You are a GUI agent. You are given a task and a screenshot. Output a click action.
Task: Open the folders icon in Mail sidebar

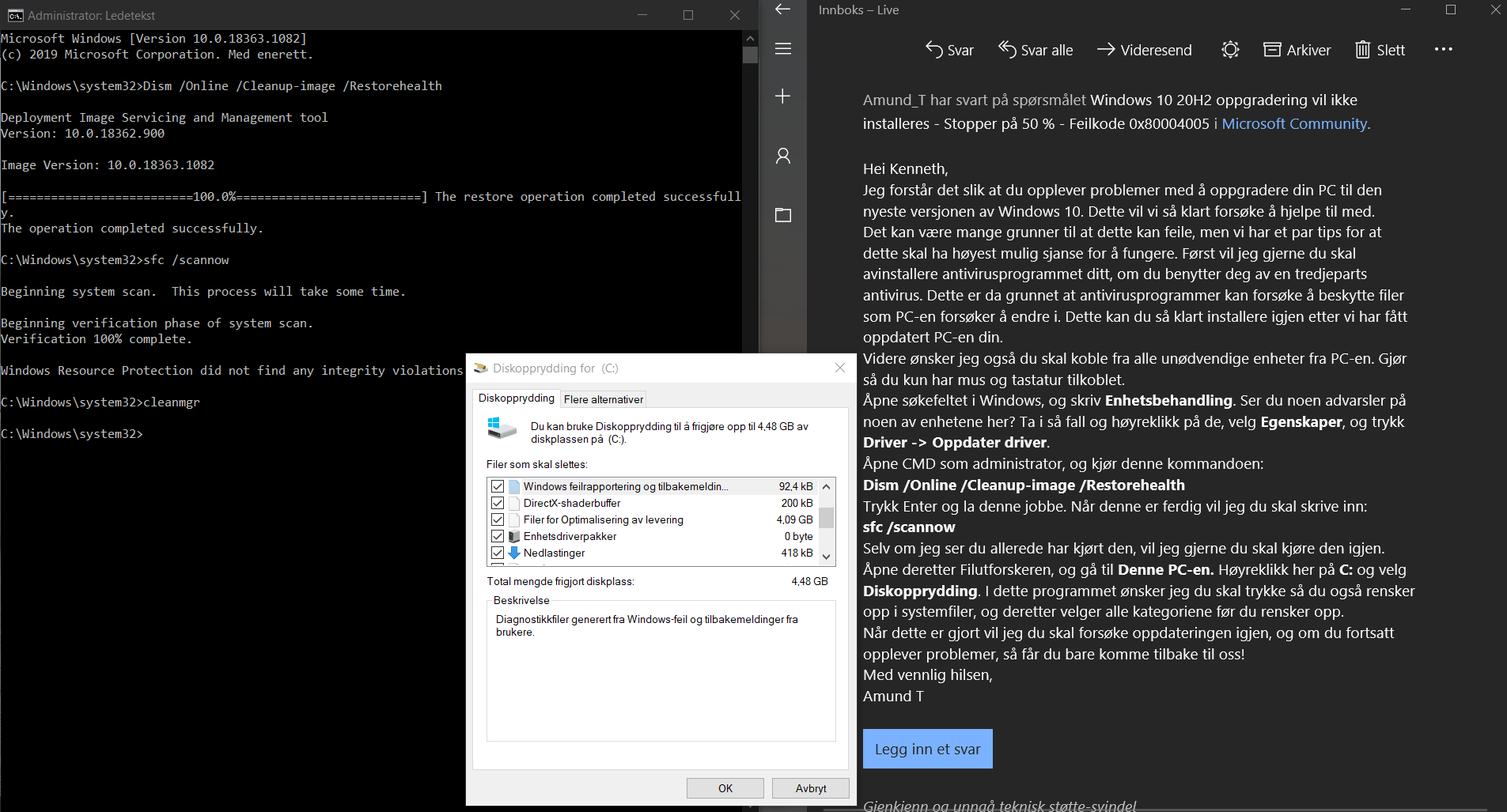tap(783, 215)
